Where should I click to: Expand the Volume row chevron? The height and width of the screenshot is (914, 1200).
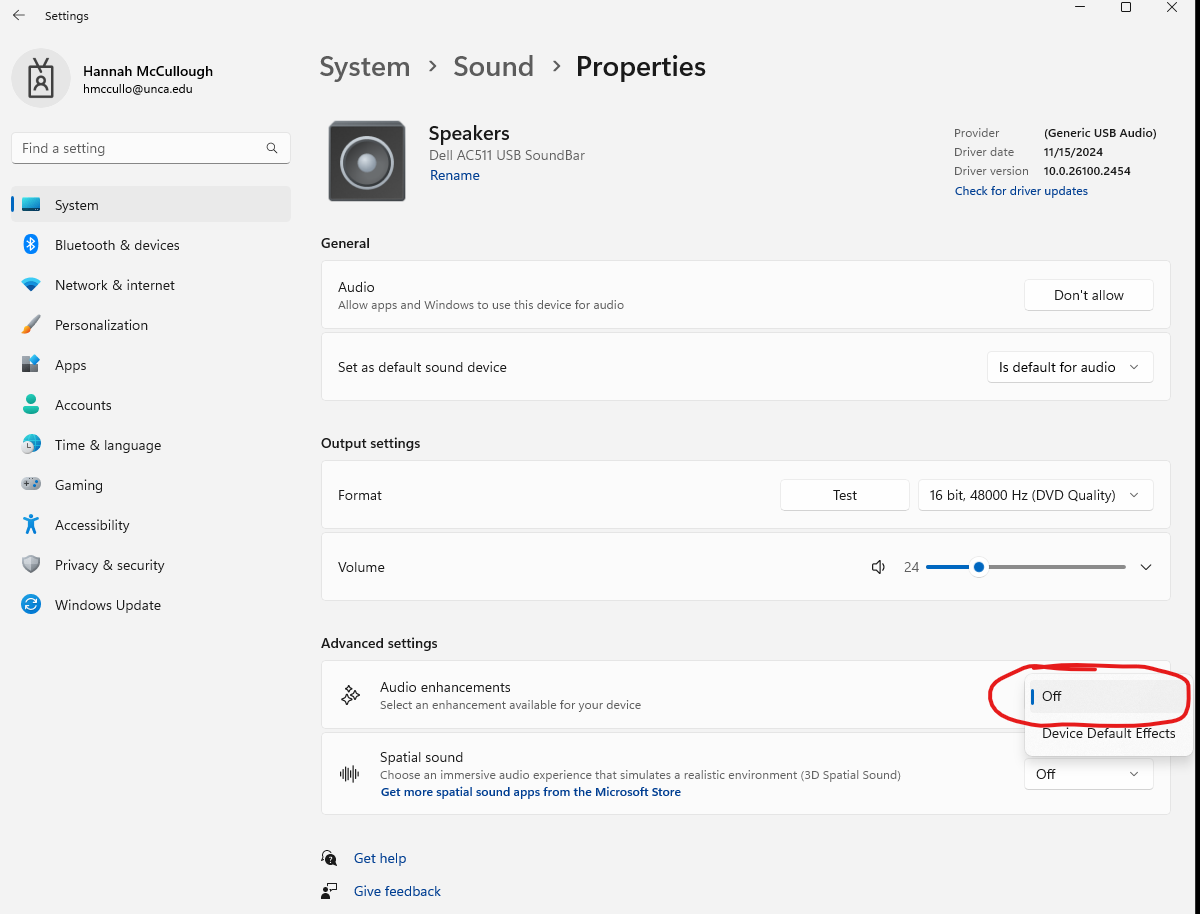point(1145,567)
